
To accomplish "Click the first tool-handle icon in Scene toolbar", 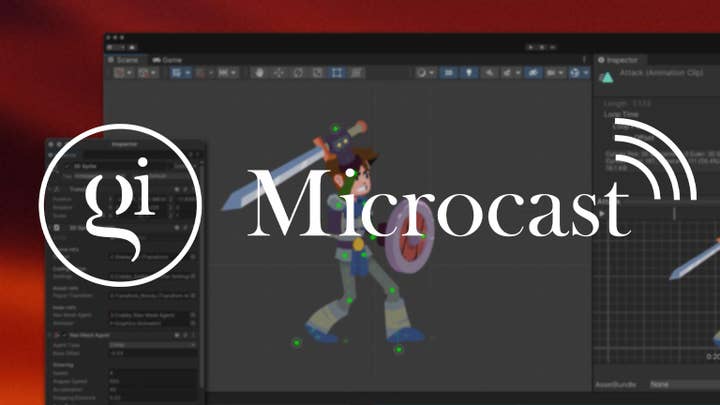I will pyautogui.click(x=119, y=73).
